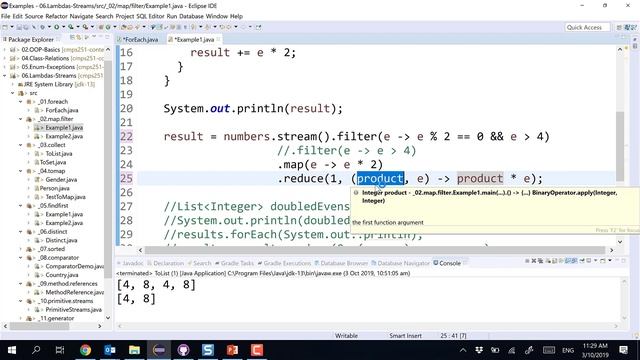The height and width of the screenshot is (360, 640).
Task: Toggle Pin Console in Console toolbar
Action: tap(582, 260)
